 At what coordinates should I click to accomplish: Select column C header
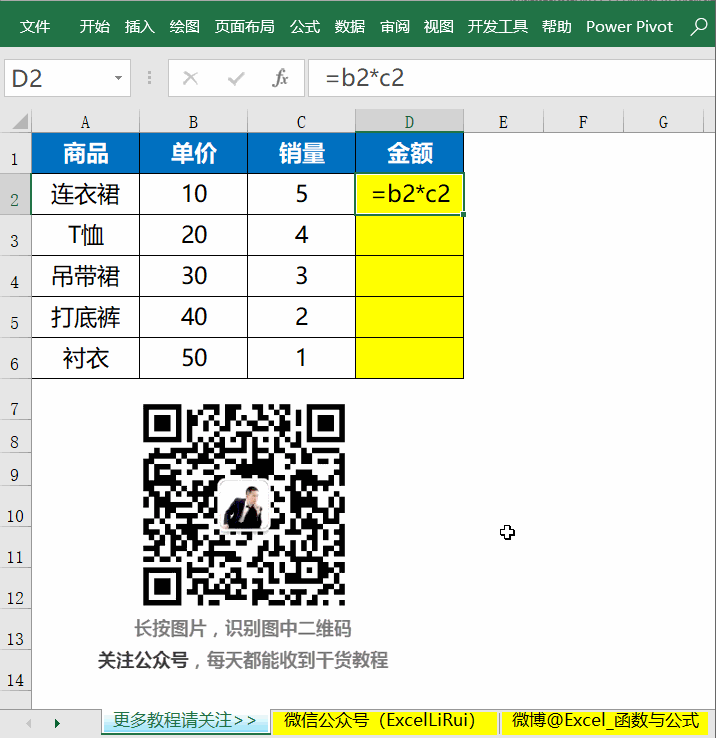pyautogui.click(x=301, y=122)
